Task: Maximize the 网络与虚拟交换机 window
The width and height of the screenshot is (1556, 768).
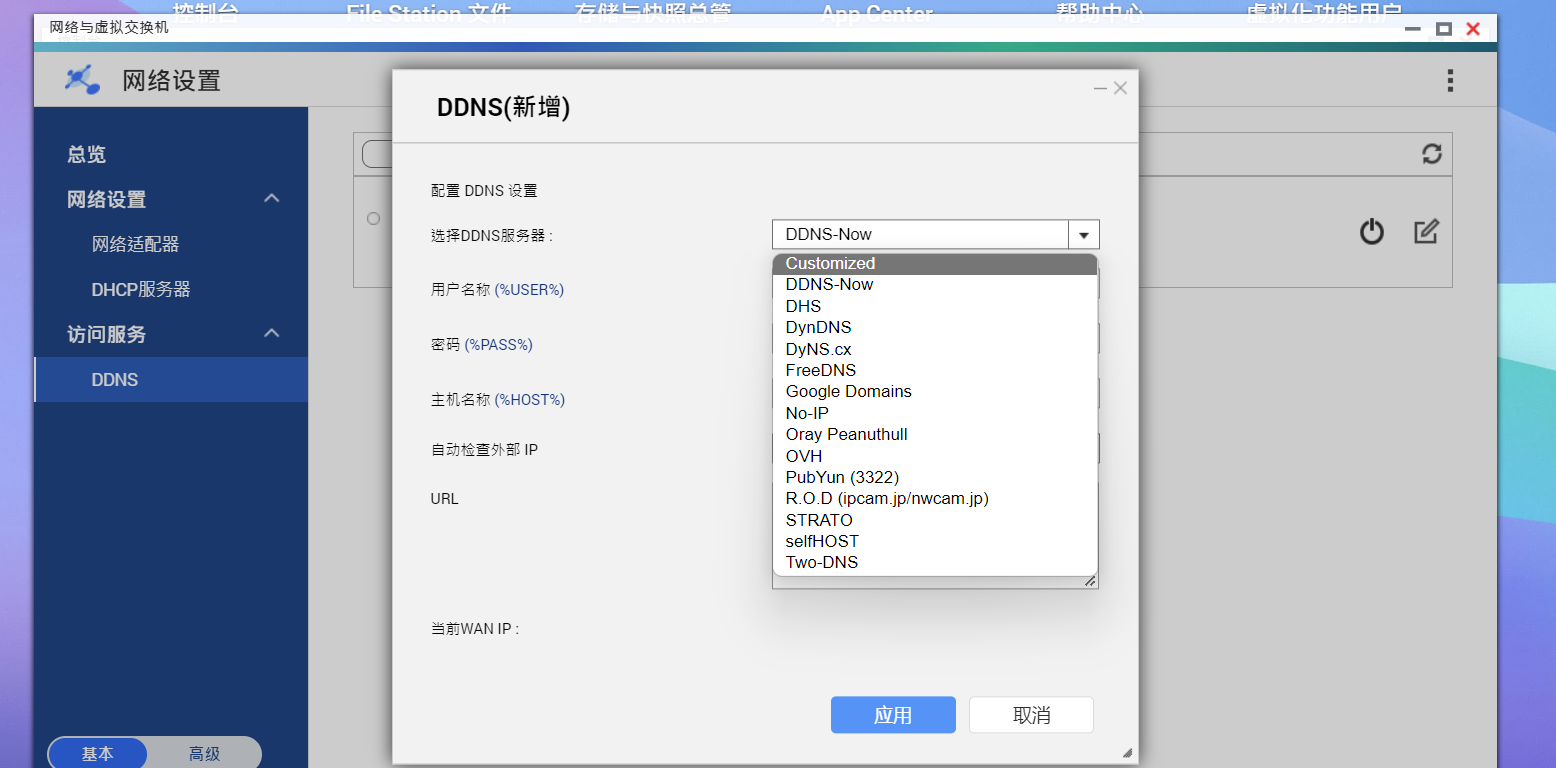Action: [1443, 29]
